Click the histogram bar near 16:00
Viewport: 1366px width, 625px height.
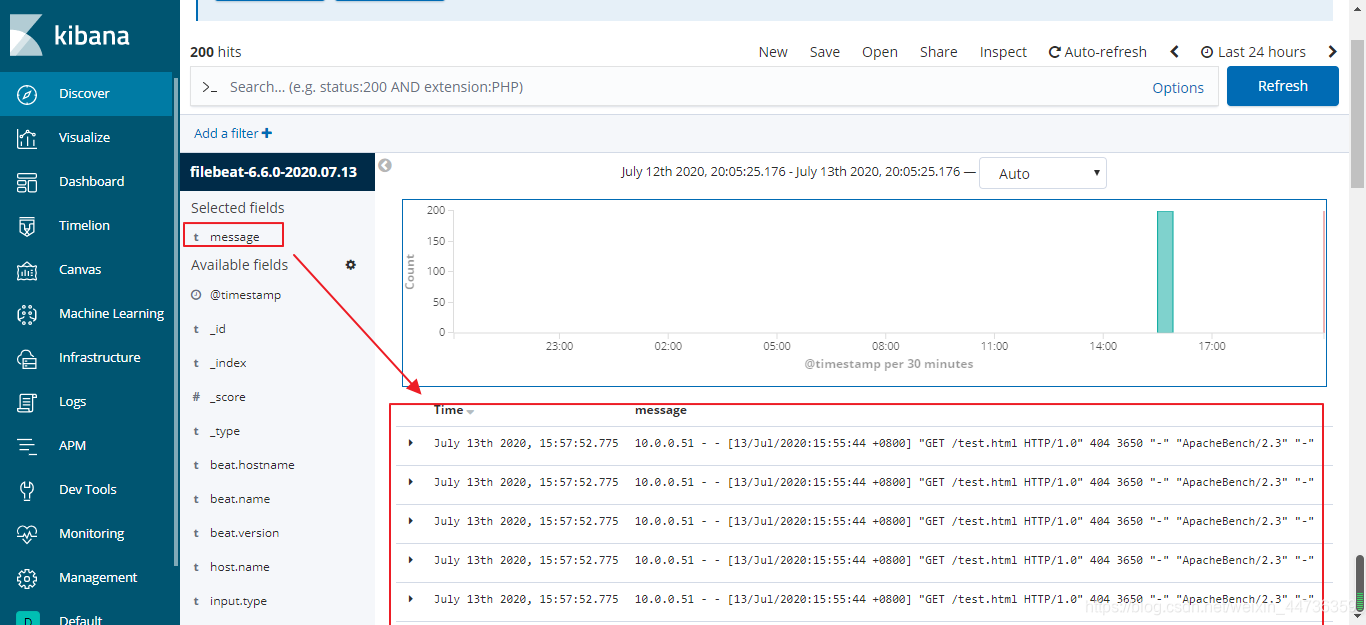pyautogui.click(x=1165, y=271)
